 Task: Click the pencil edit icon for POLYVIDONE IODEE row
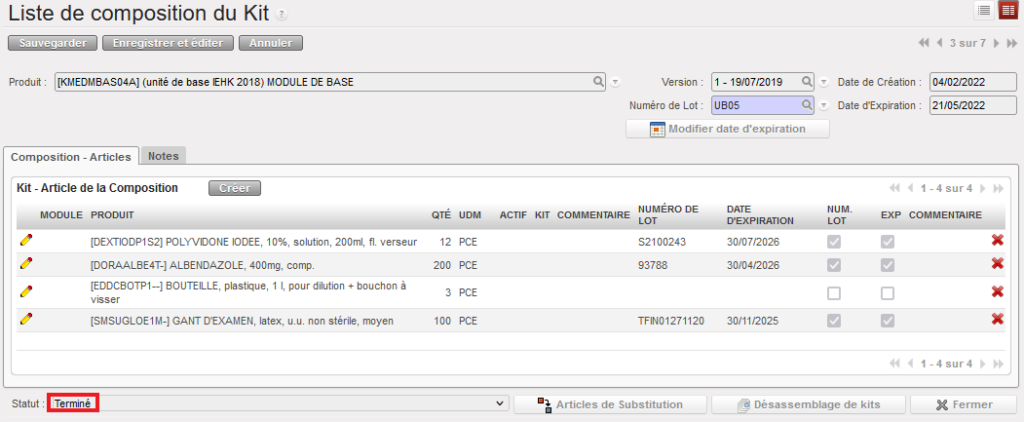coord(25,241)
